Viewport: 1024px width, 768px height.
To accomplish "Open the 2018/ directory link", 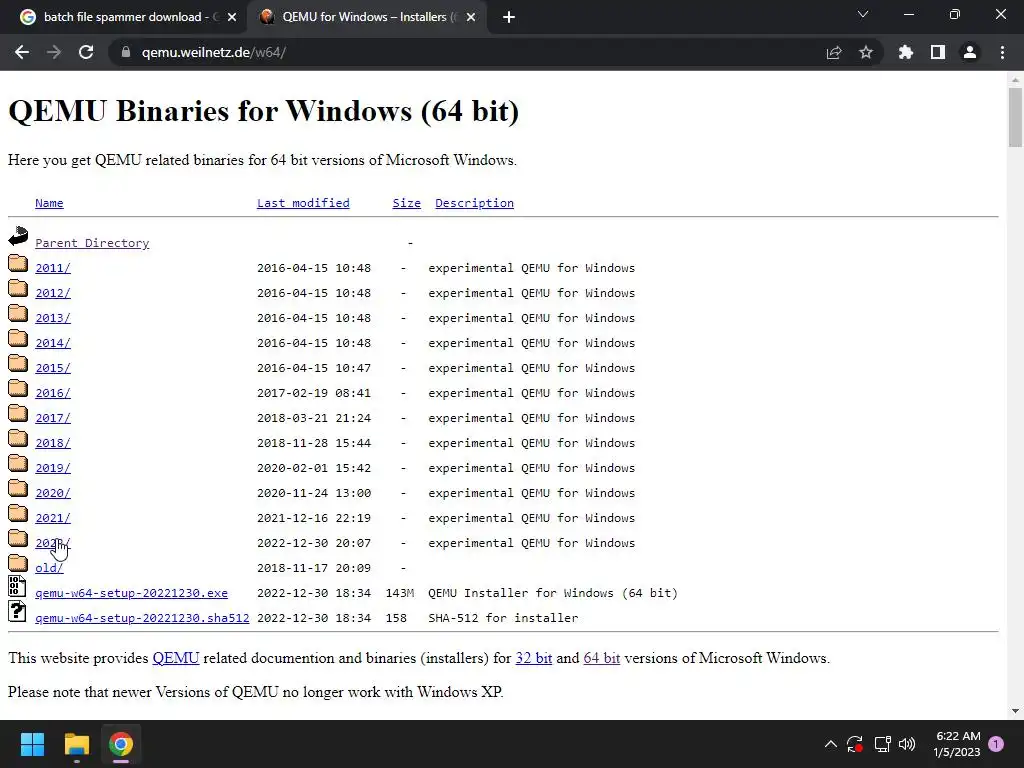I will click(53, 443).
